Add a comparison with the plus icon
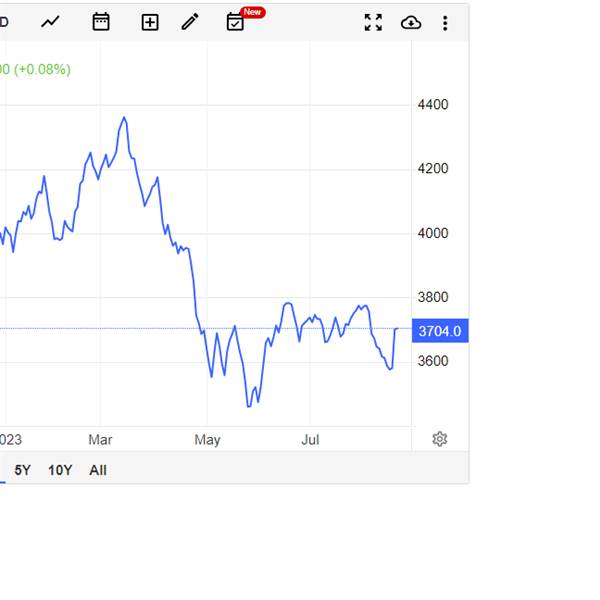The image size is (600, 600). tap(150, 22)
